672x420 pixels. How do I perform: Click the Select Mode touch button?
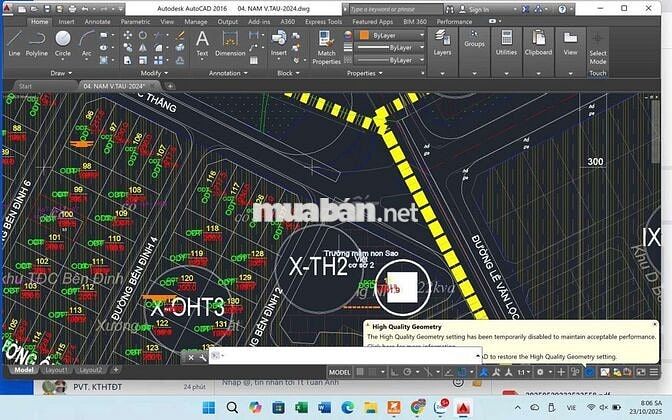point(597,48)
